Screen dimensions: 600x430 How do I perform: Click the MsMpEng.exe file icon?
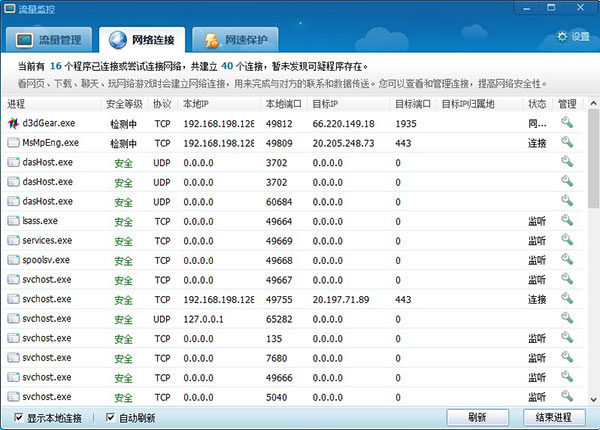[x=13, y=143]
